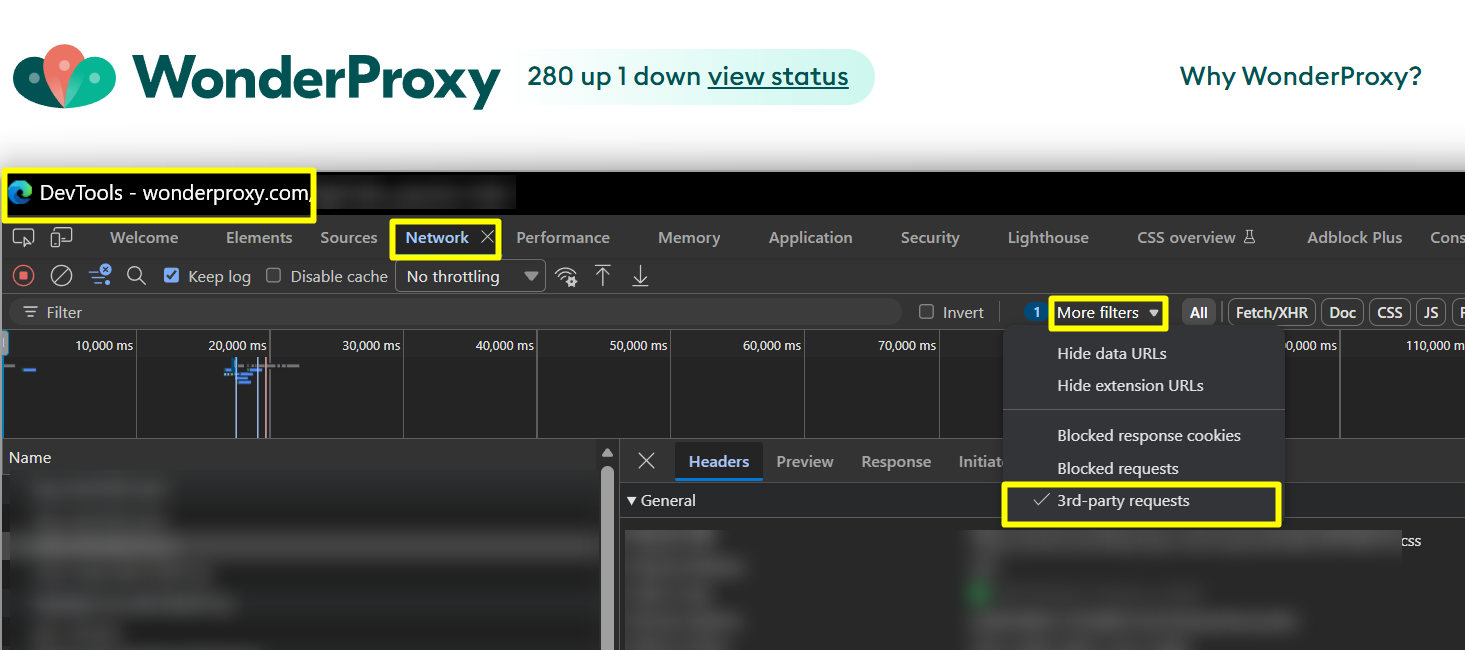The width and height of the screenshot is (1465, 650).
Task: Click the Import HAR upload icon
Action: (x=603, y=276)
